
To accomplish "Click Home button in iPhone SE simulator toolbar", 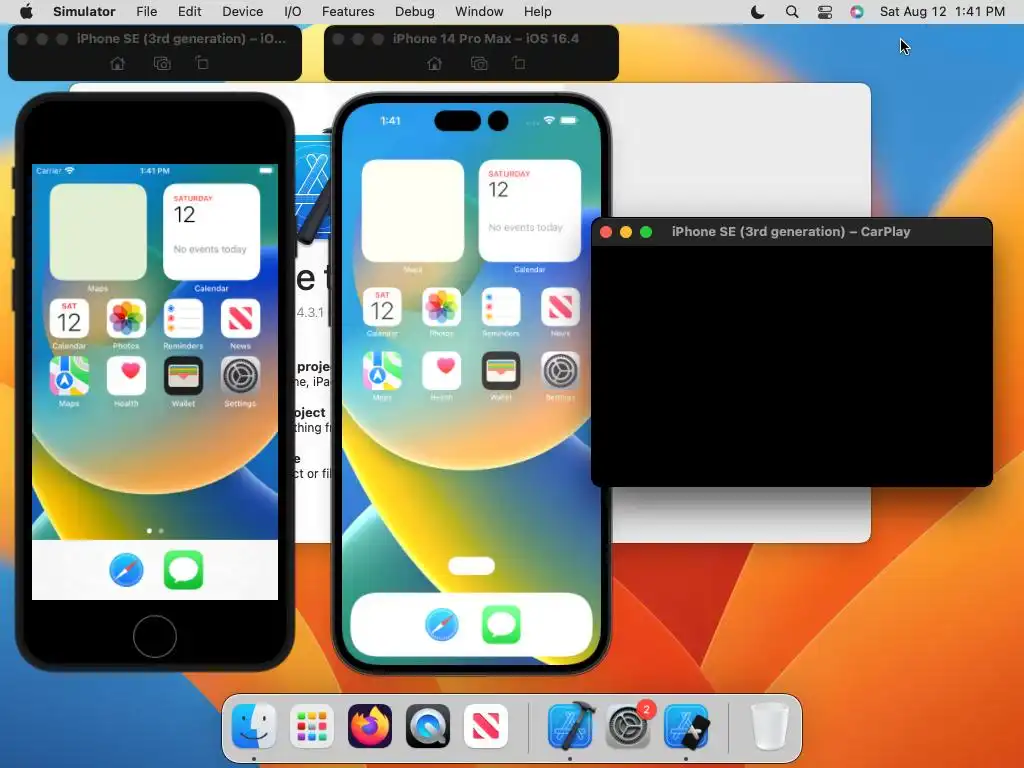I will (118, 63).
